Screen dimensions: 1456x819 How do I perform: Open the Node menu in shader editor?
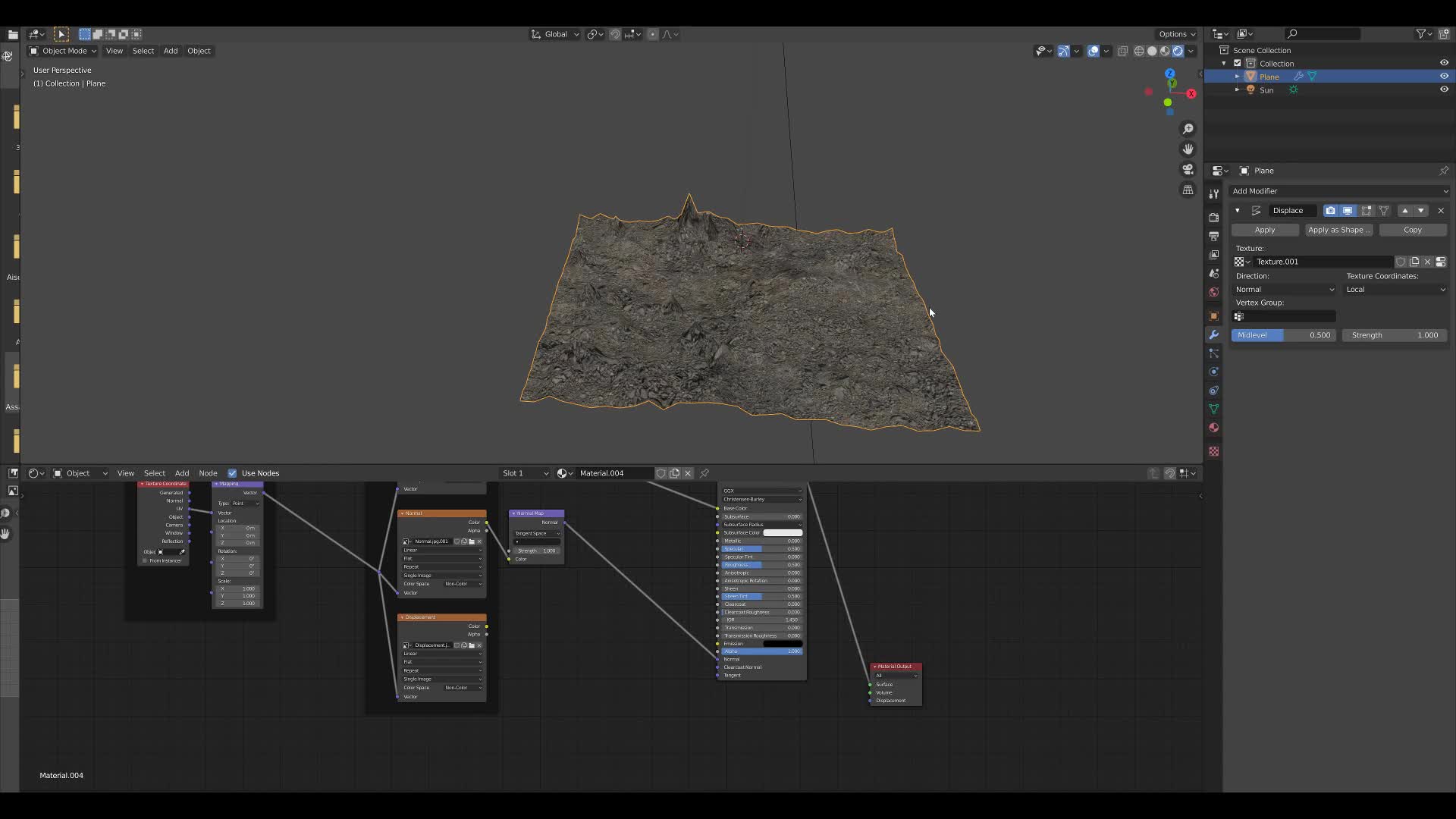(208, 473)
